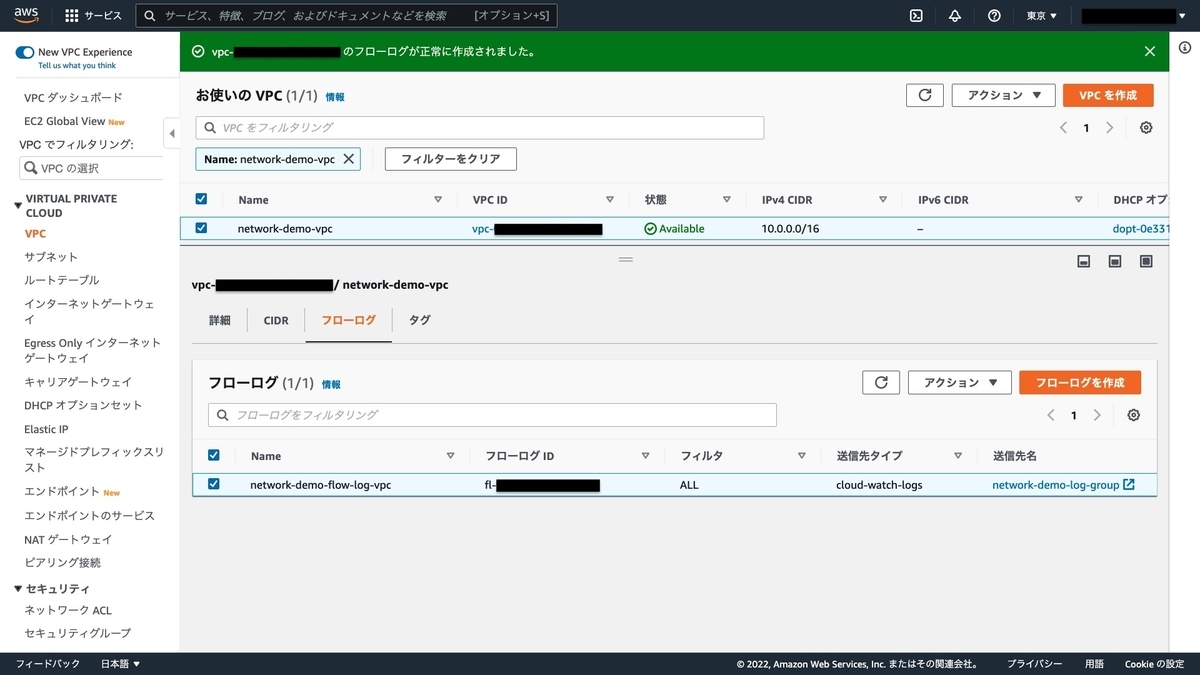Grab the split panel resize handle

(626, 259)
